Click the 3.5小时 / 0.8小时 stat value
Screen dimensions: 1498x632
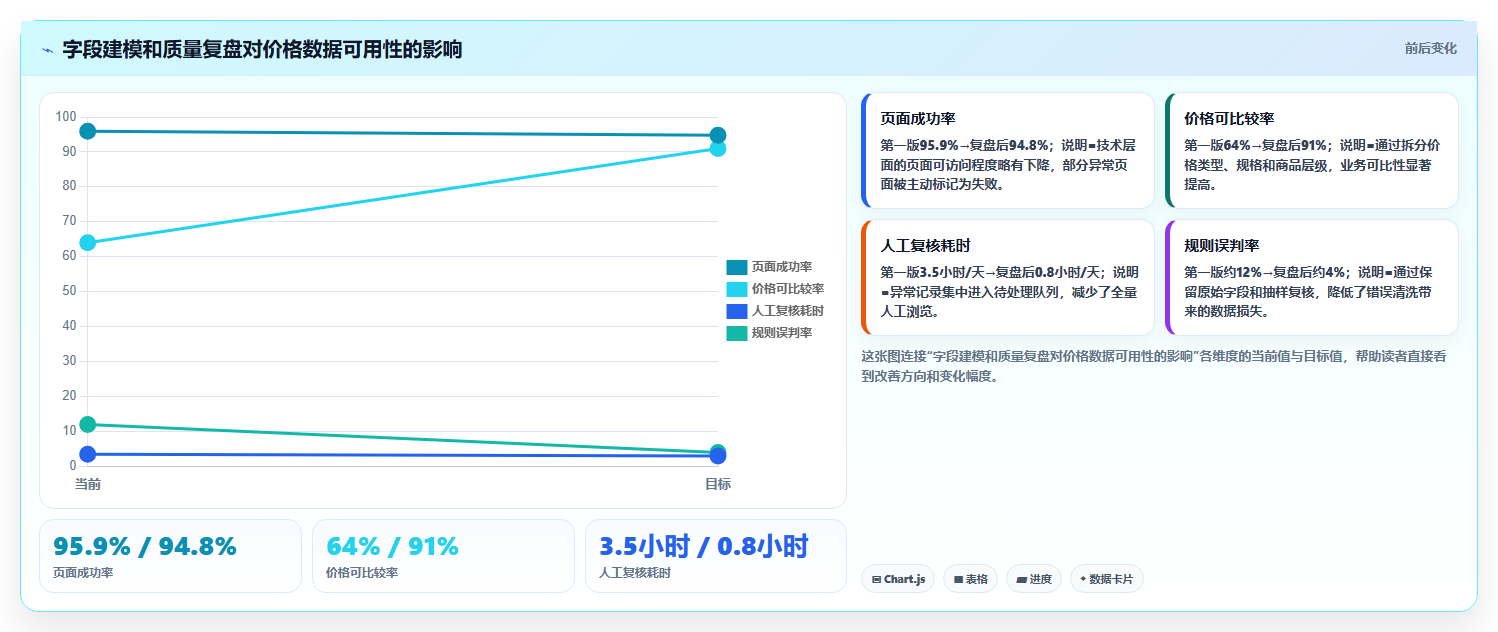[704, 547]
